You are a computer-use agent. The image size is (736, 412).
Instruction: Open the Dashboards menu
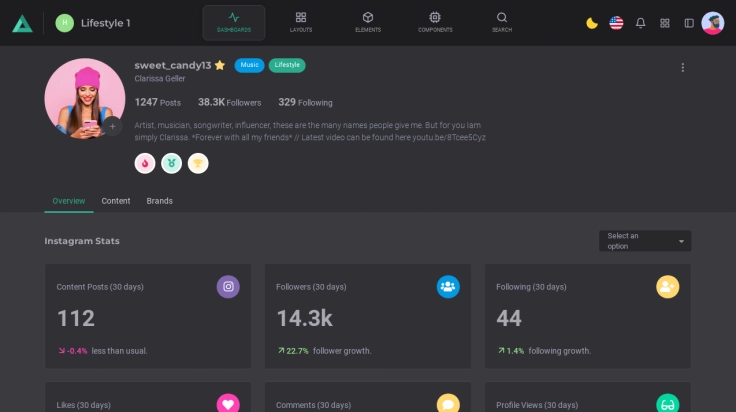pos(234,22)
